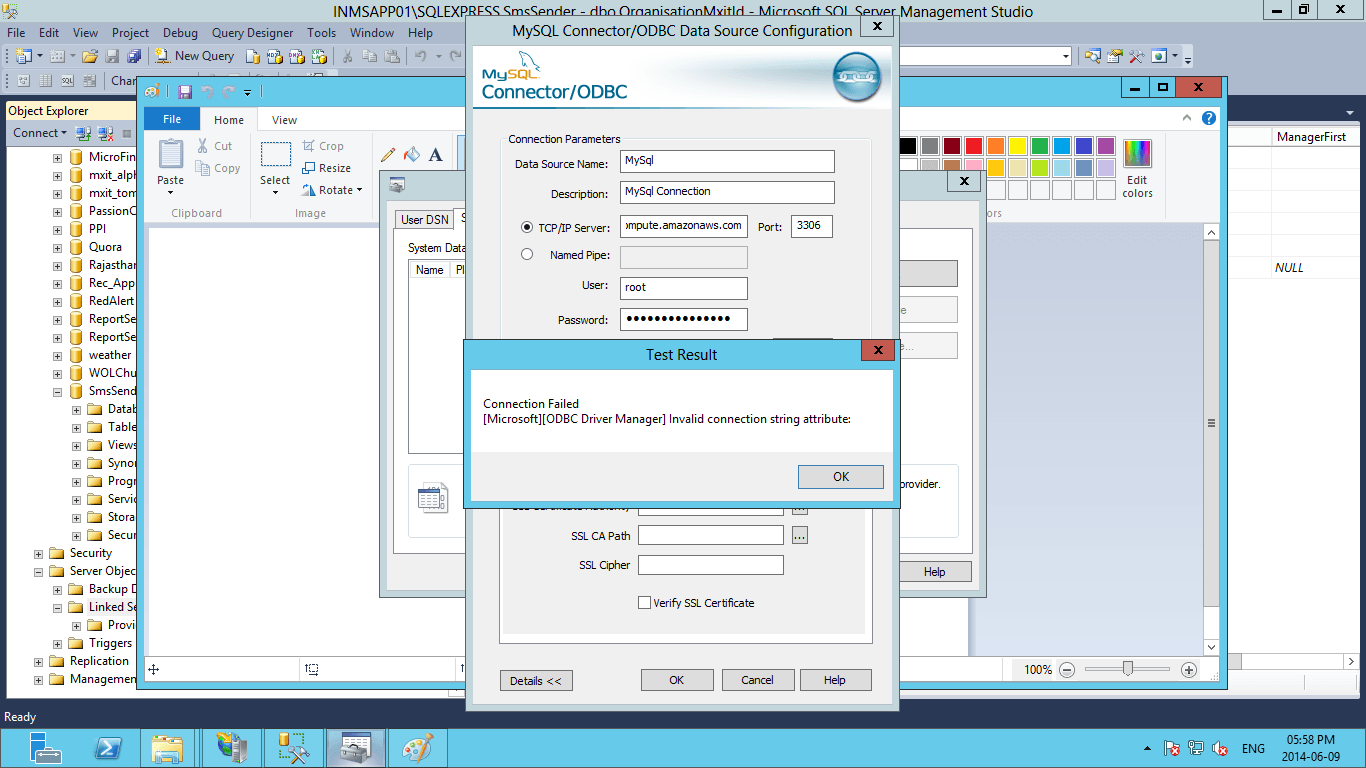Click the SSL CA Path browse button
The height and width of the screenshot is (768, 1366).
799,536
